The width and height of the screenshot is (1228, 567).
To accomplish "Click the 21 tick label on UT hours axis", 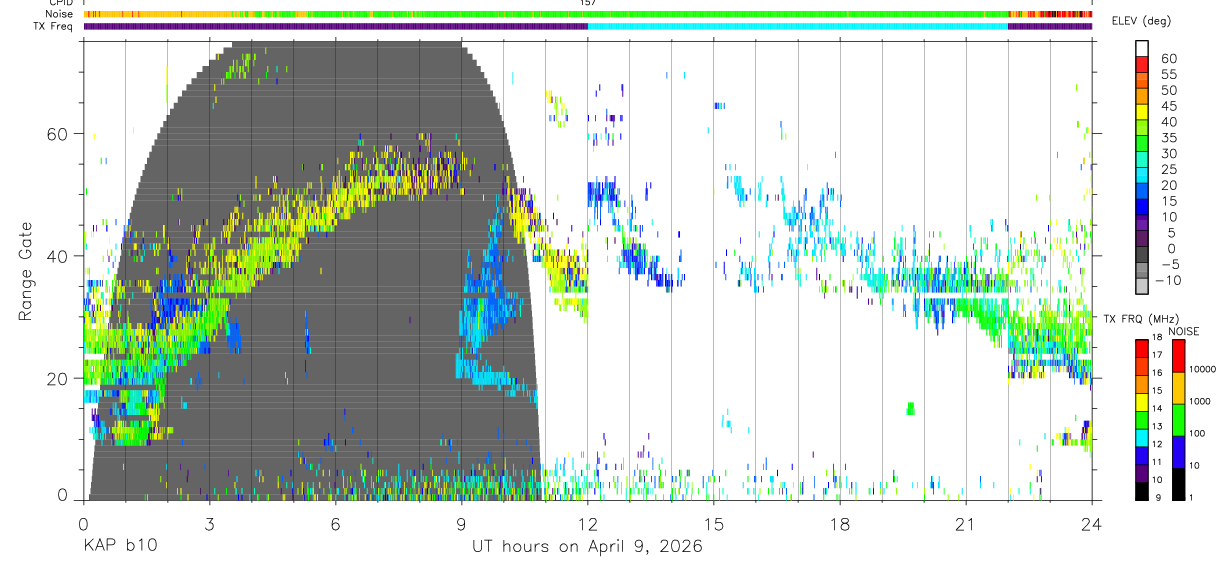I will 965,524.
